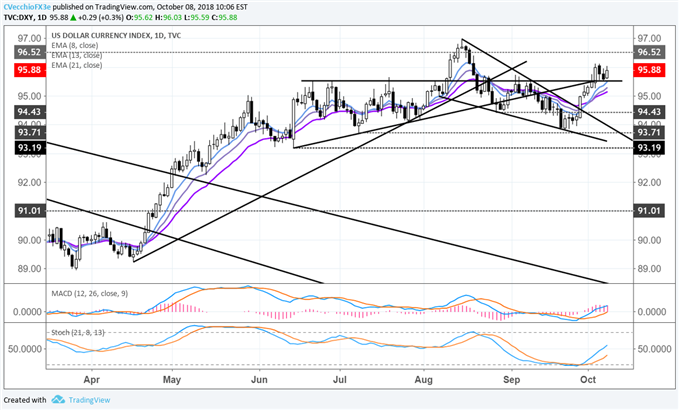Select the EMA (13, close) legend
This screenshot has height=410, width=679.
tap(77, 55)
